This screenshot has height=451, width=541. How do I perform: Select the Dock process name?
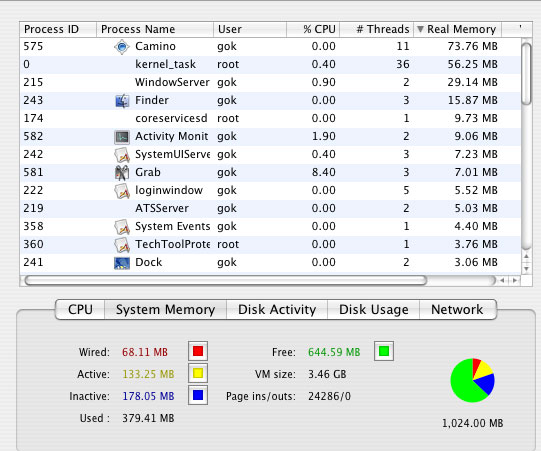(148, 263)
